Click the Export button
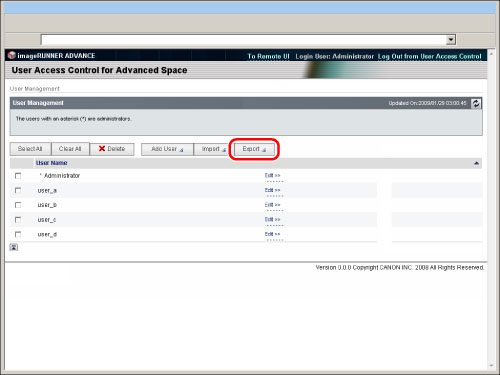This screenshot has height=375, width=500. [254, 149]
